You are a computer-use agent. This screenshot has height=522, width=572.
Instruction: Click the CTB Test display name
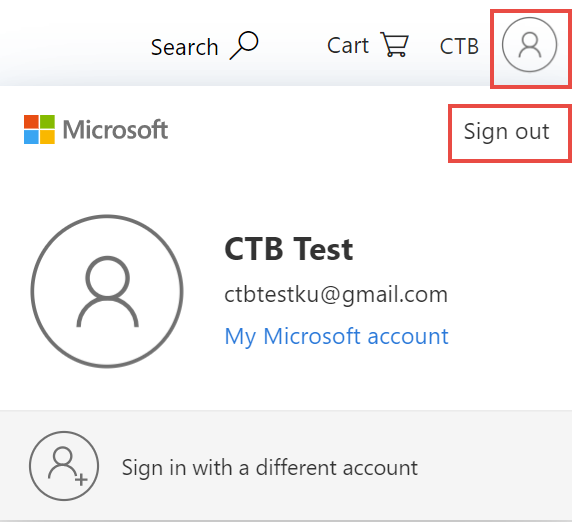tap(289, 249)
